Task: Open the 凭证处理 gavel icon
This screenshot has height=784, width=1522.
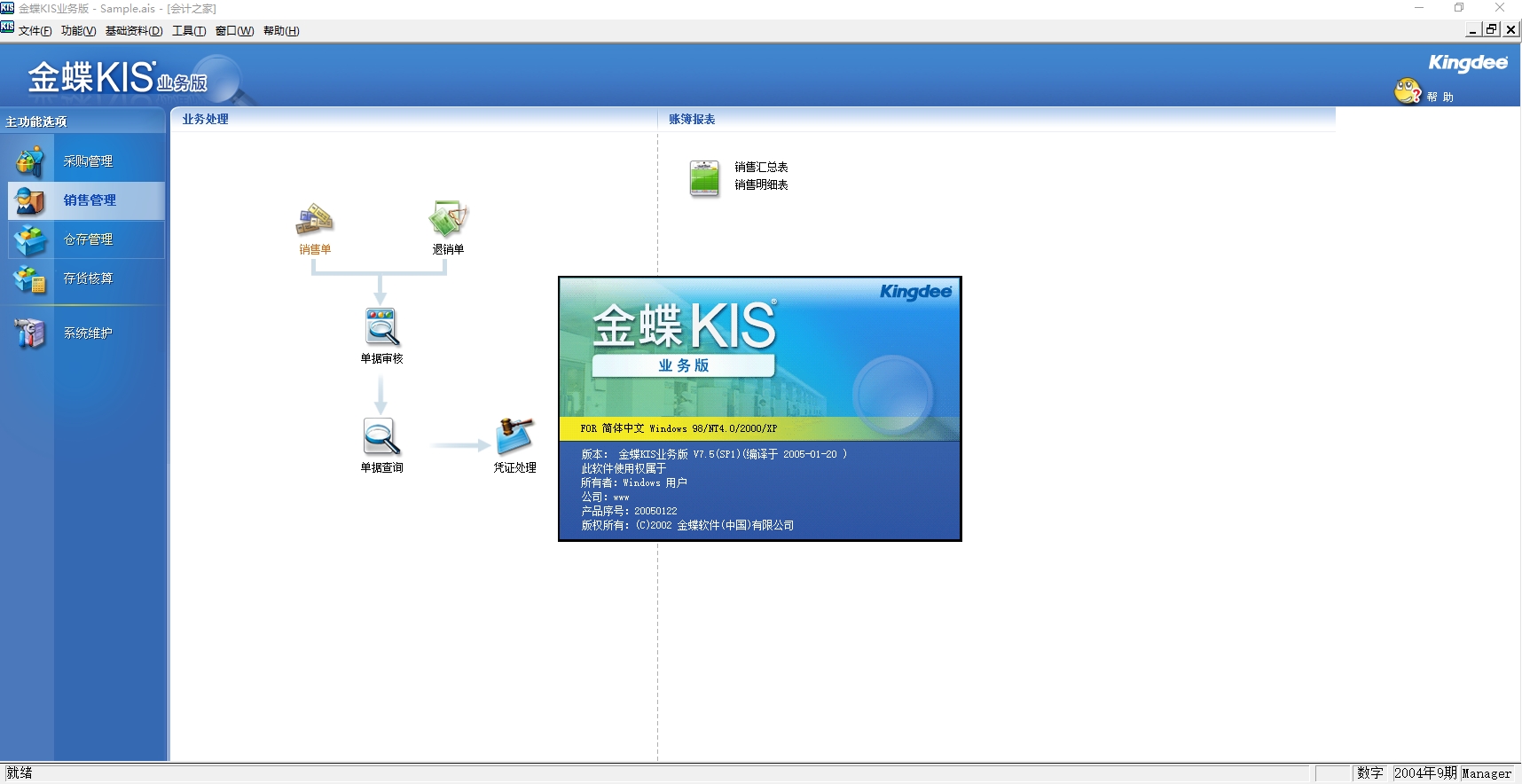Action: click(514, 435)
